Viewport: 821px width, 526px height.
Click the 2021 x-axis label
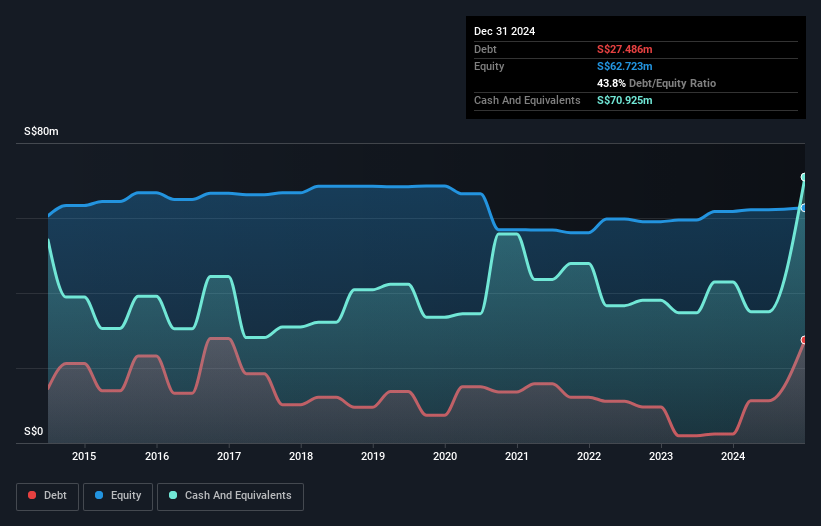point(517,456)
